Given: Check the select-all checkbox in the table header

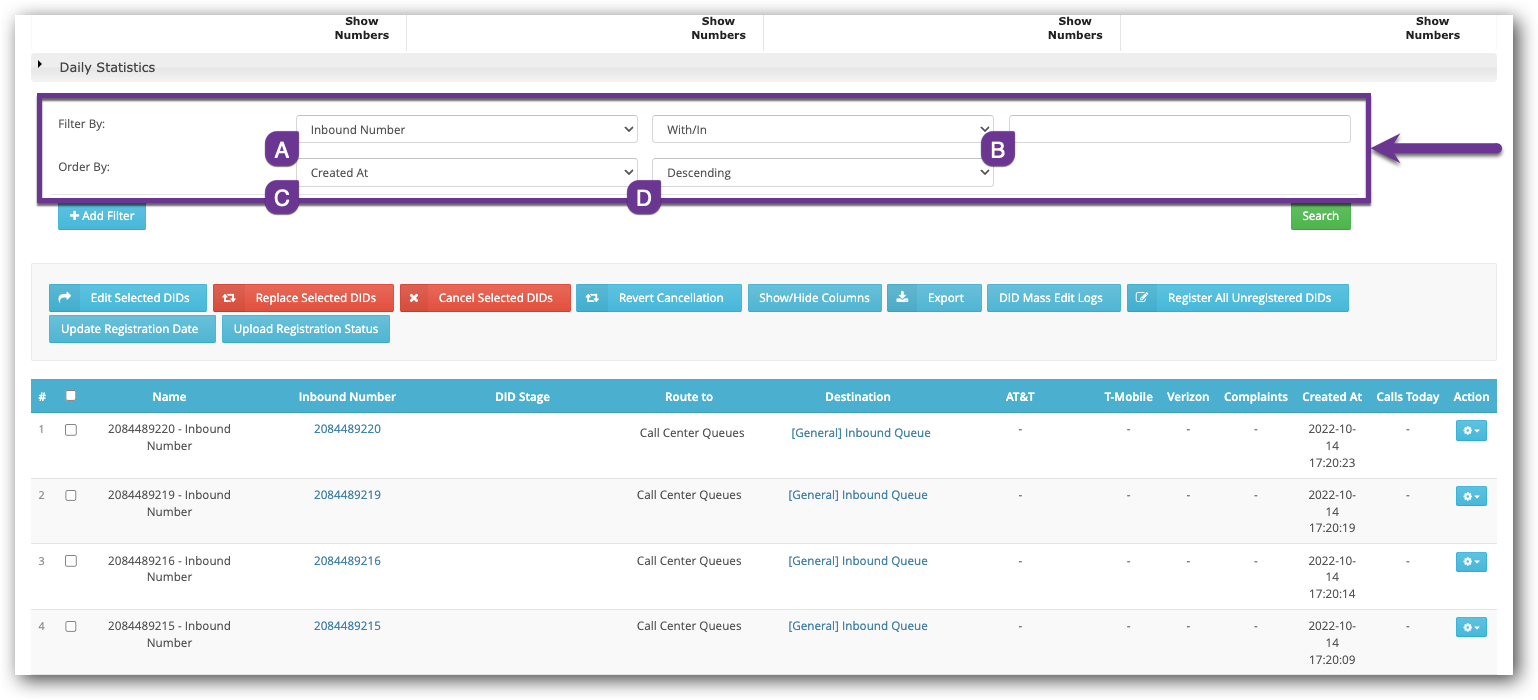Looking at the screenshot, I should (x=69, y=395).
